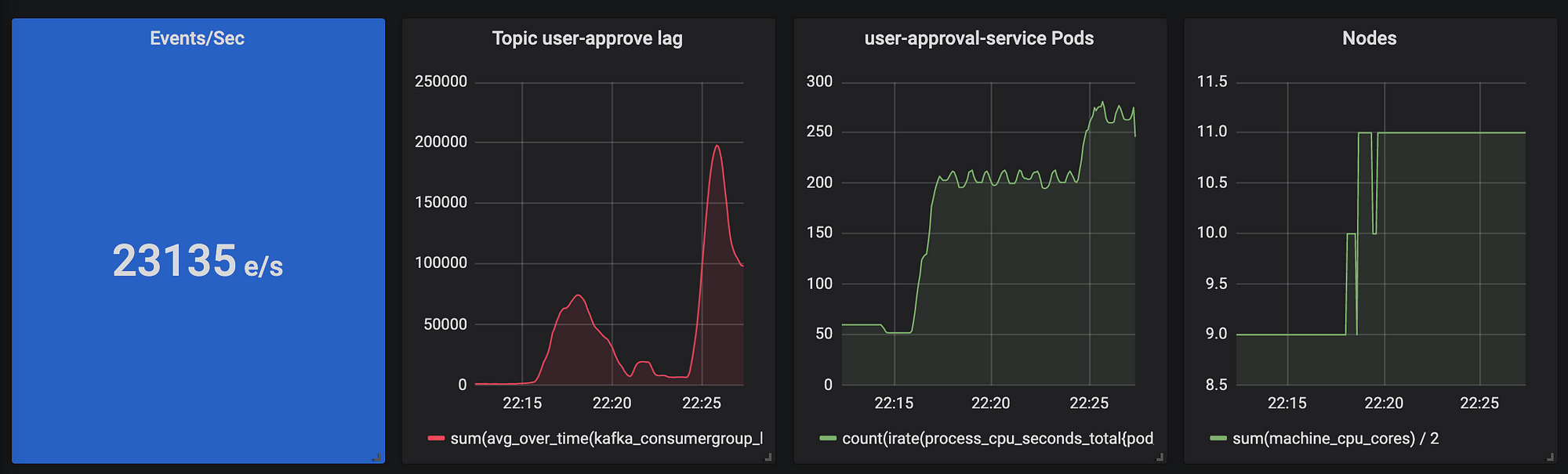
Task: Click the 22:15 x-axis label in Nodes chart
Action: coord(1287,403)
